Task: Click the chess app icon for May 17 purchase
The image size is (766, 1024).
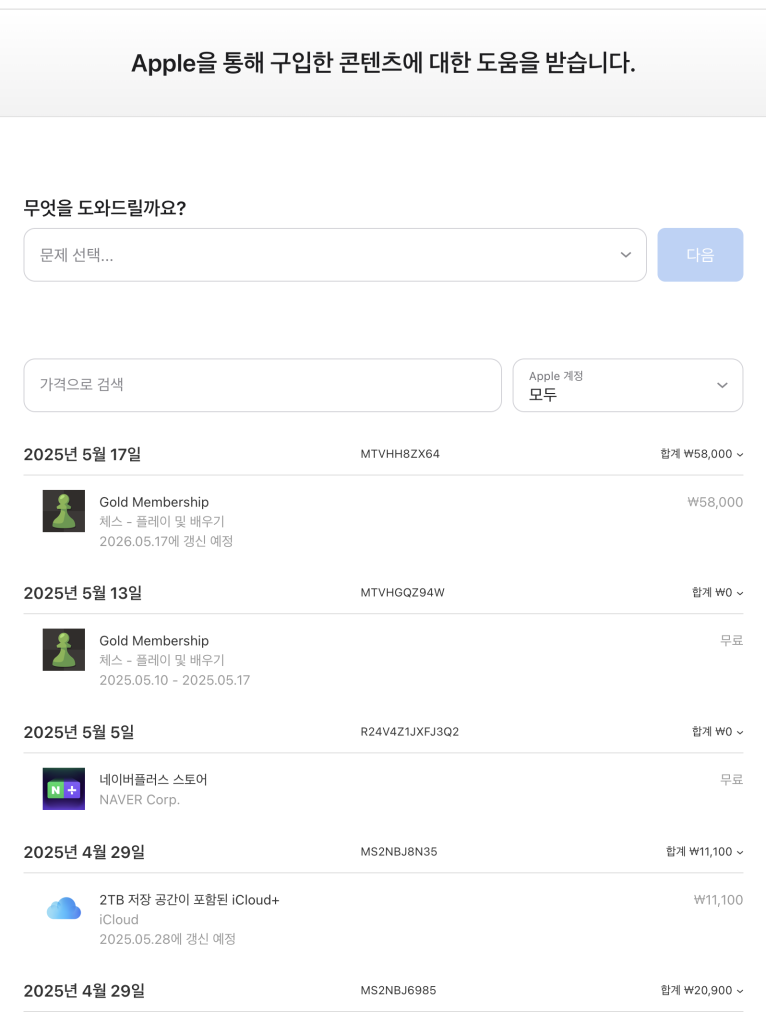Action: pyautogui.click(x=64, y=511)
